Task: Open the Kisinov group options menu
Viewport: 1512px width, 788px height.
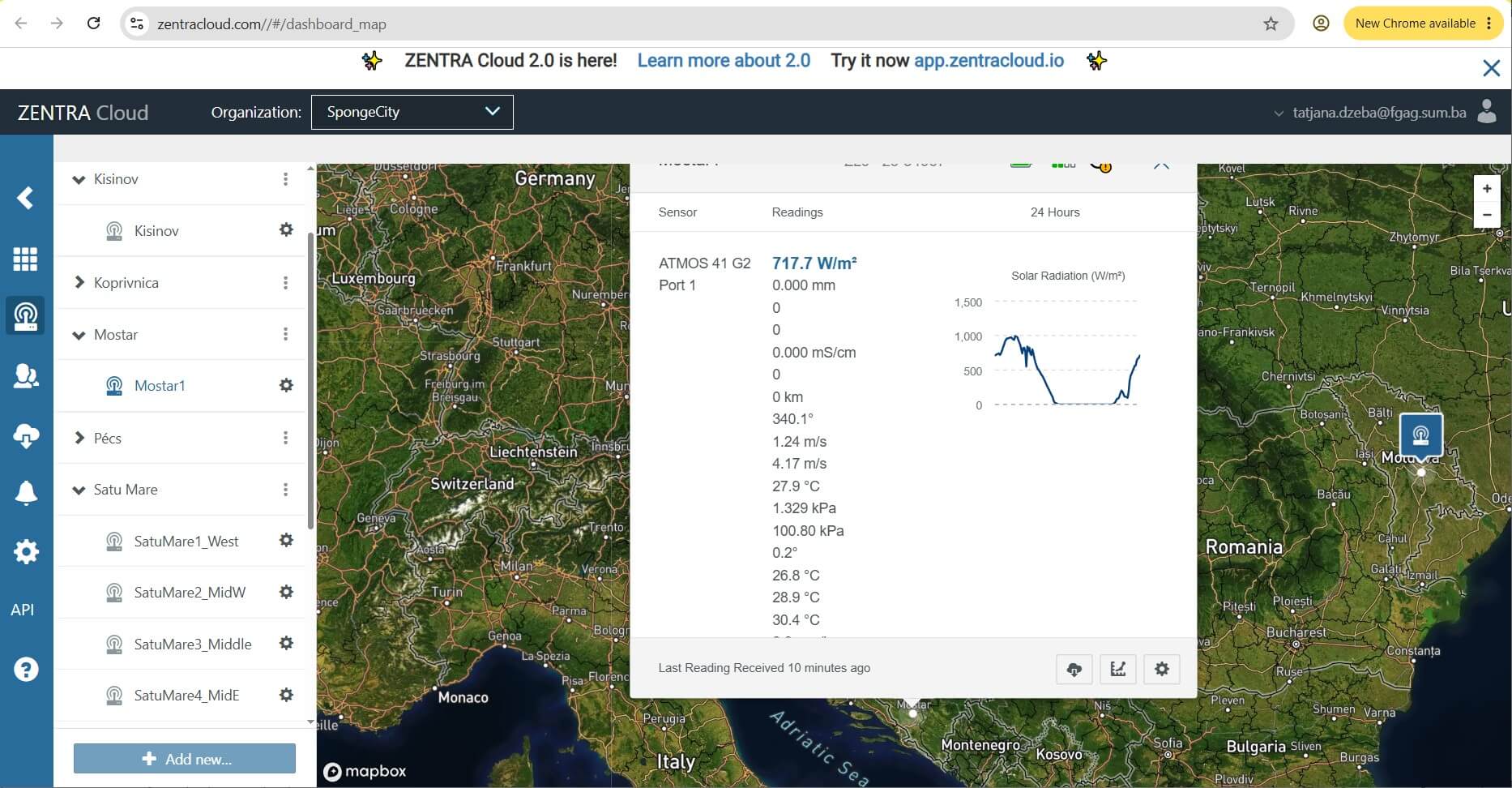Action: [x=285, y=179]
